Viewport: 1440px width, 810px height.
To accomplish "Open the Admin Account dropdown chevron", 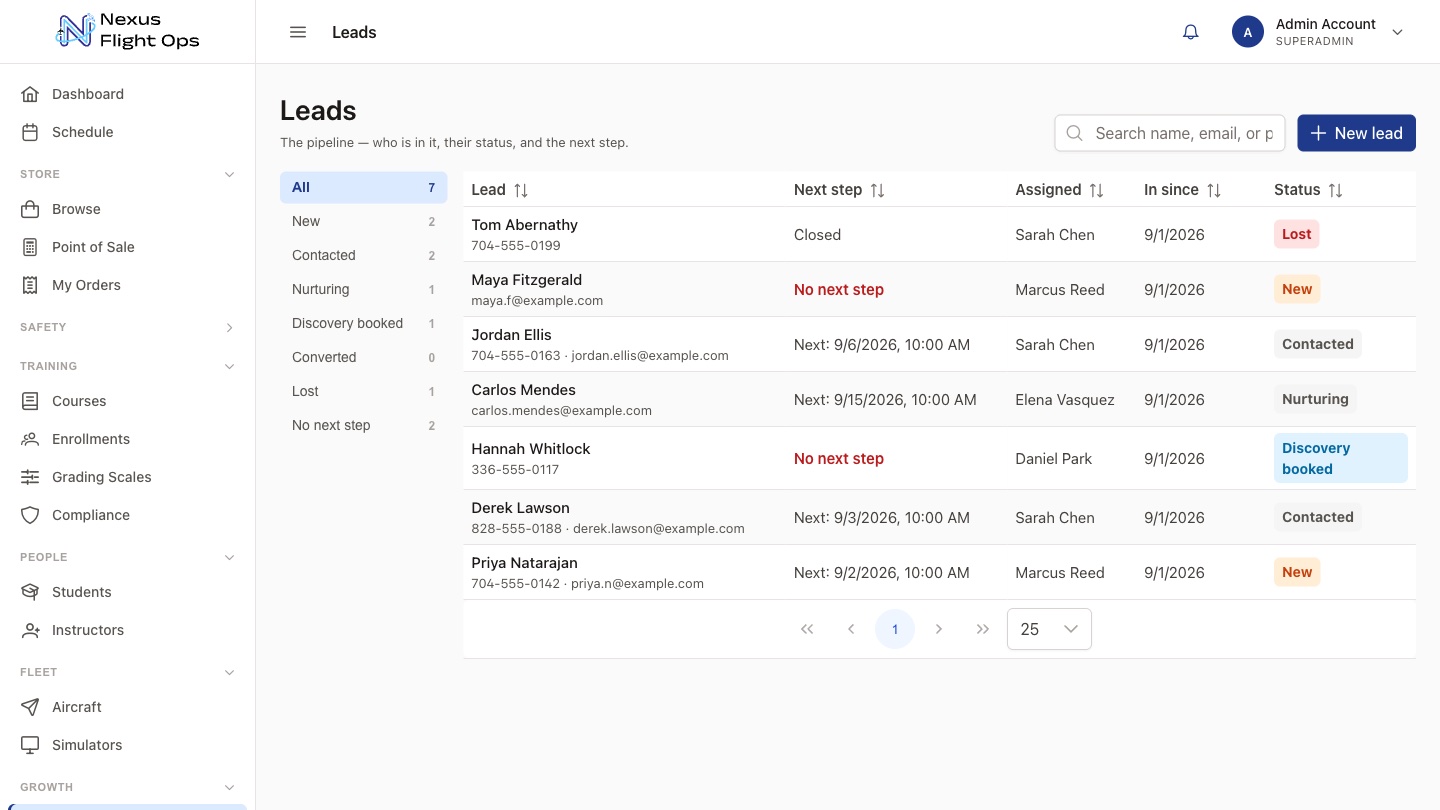I will pyautogui.click(x=1398, y=32).
